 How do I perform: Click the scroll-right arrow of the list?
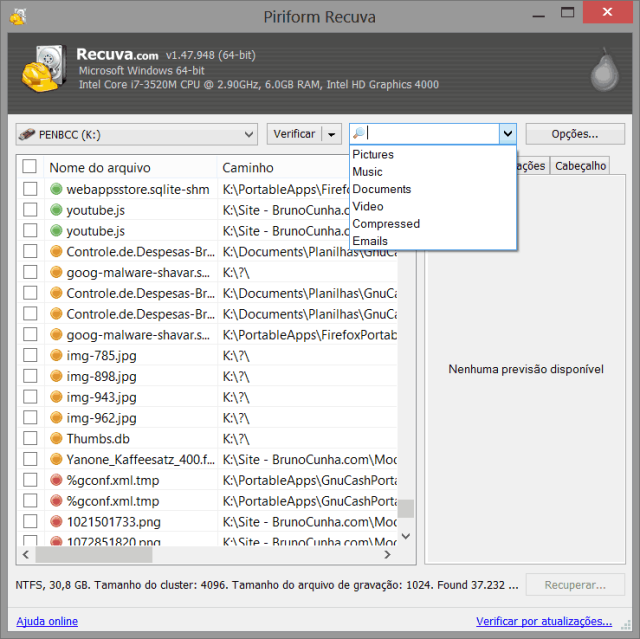[387, 555]
